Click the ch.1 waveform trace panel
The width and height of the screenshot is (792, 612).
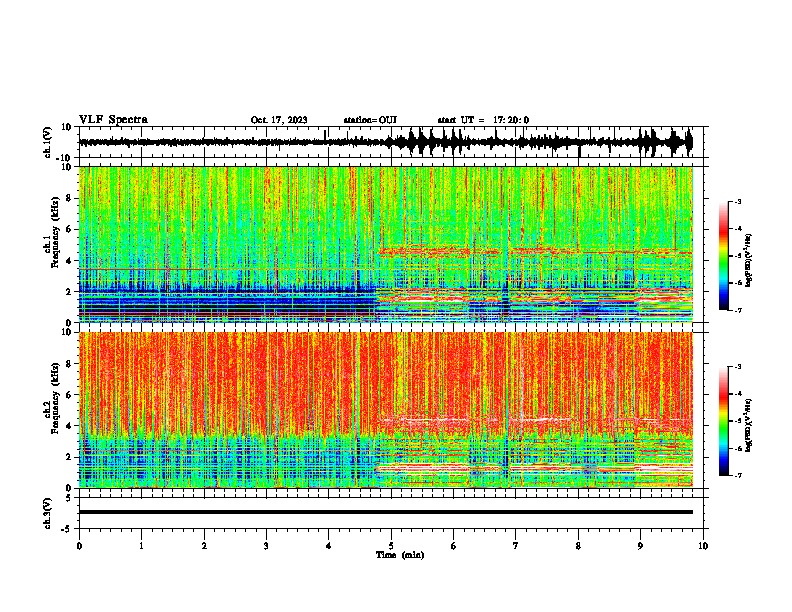(391, 142)
